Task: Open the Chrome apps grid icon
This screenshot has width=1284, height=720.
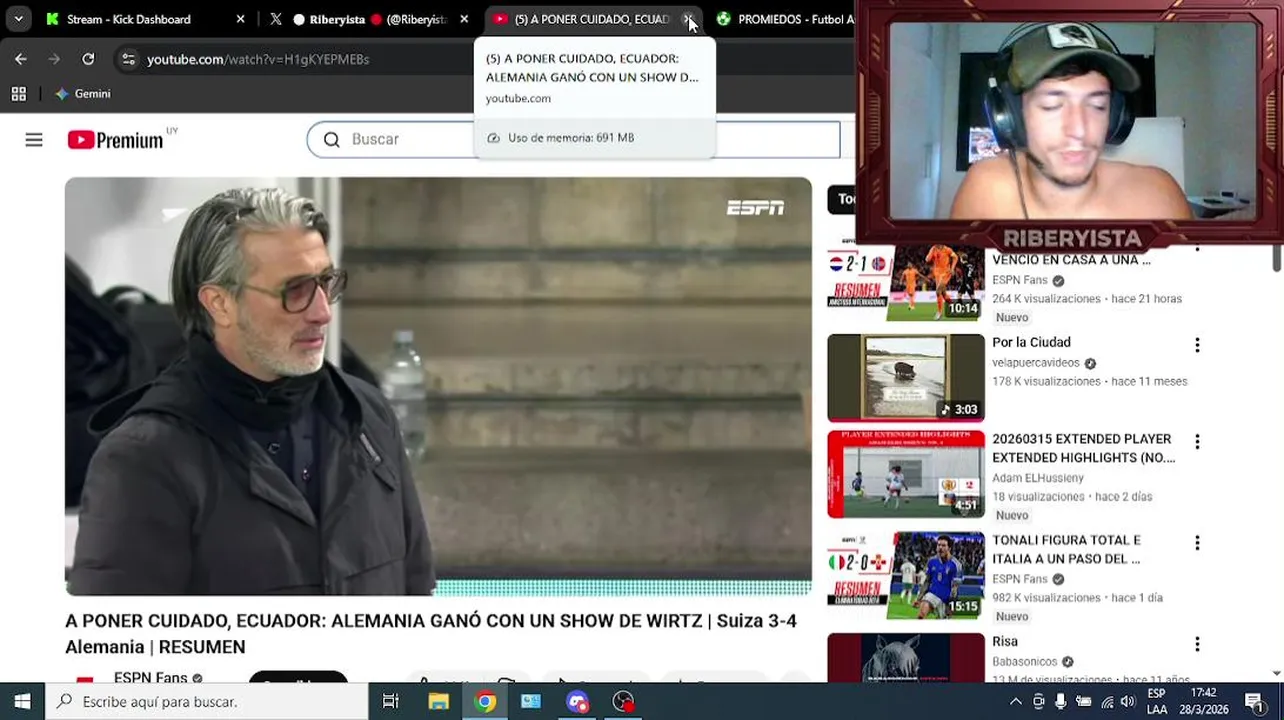Action: coord(18,94)
